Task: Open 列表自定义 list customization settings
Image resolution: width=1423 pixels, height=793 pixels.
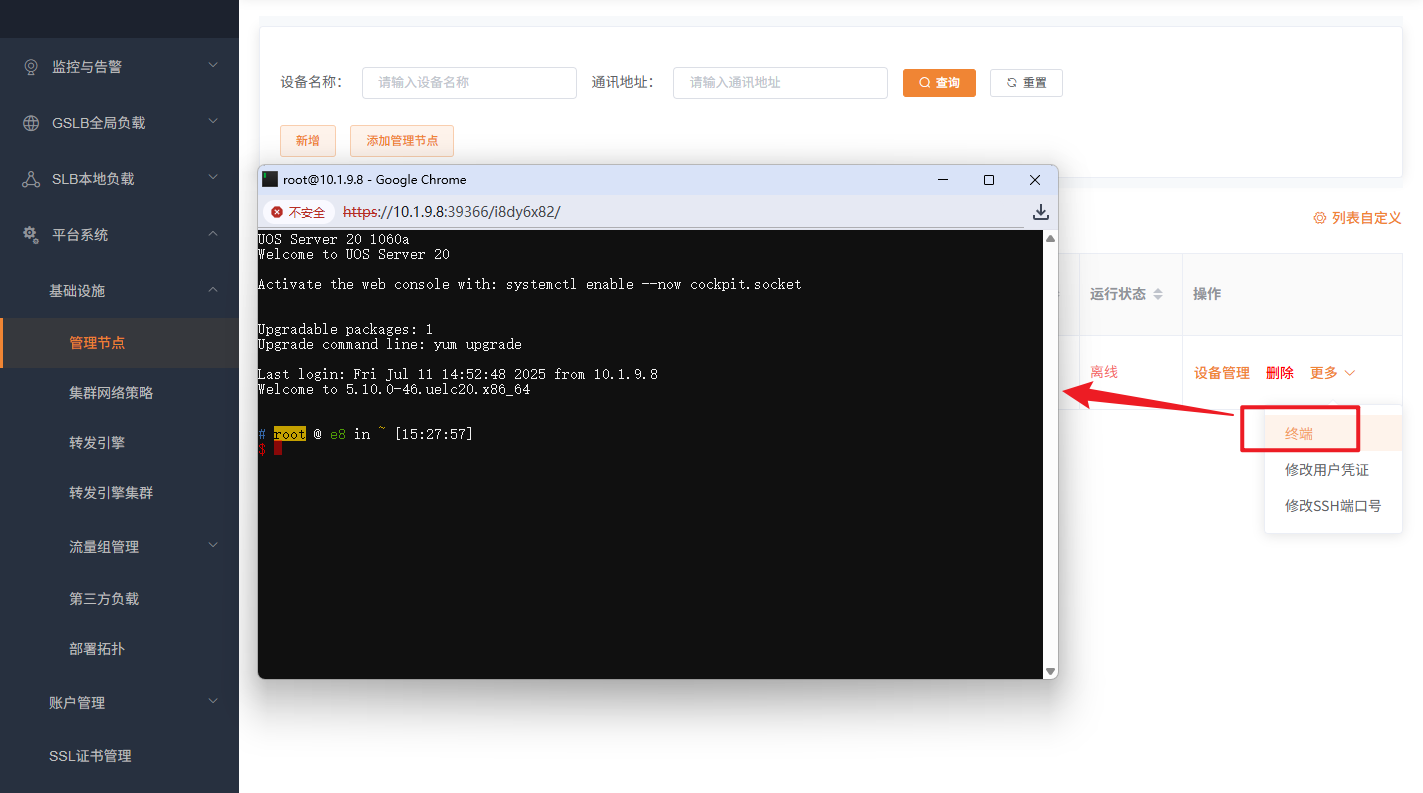Action: pyautogui.click(x=1357, y=218)
